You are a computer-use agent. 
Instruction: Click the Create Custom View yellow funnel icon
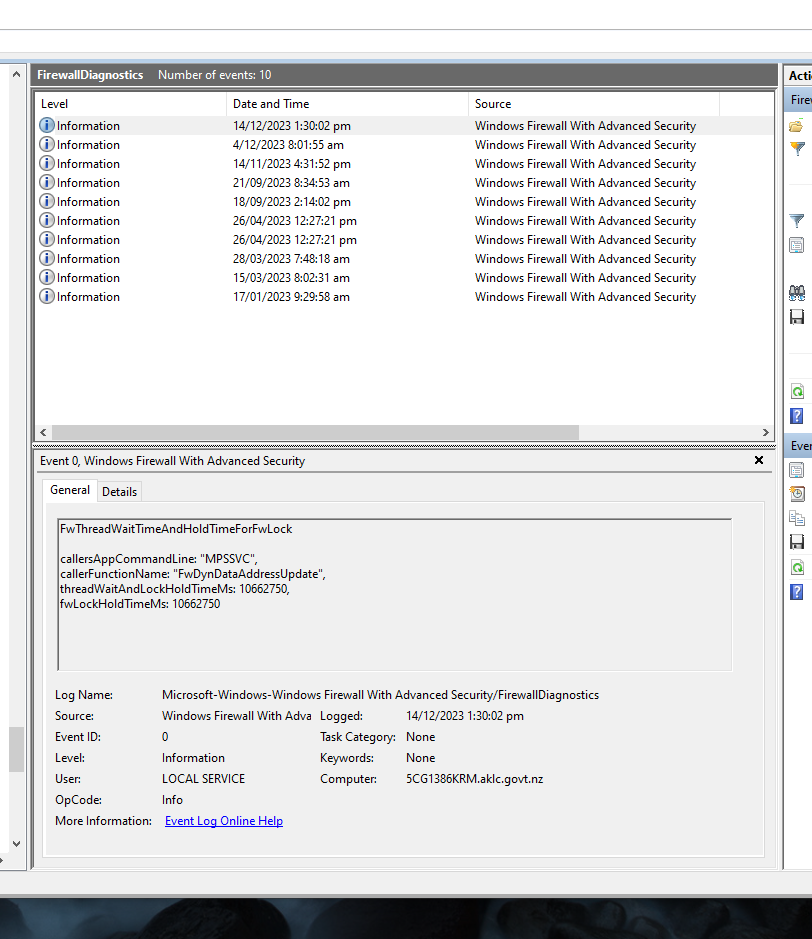click(x=797, y=149)
